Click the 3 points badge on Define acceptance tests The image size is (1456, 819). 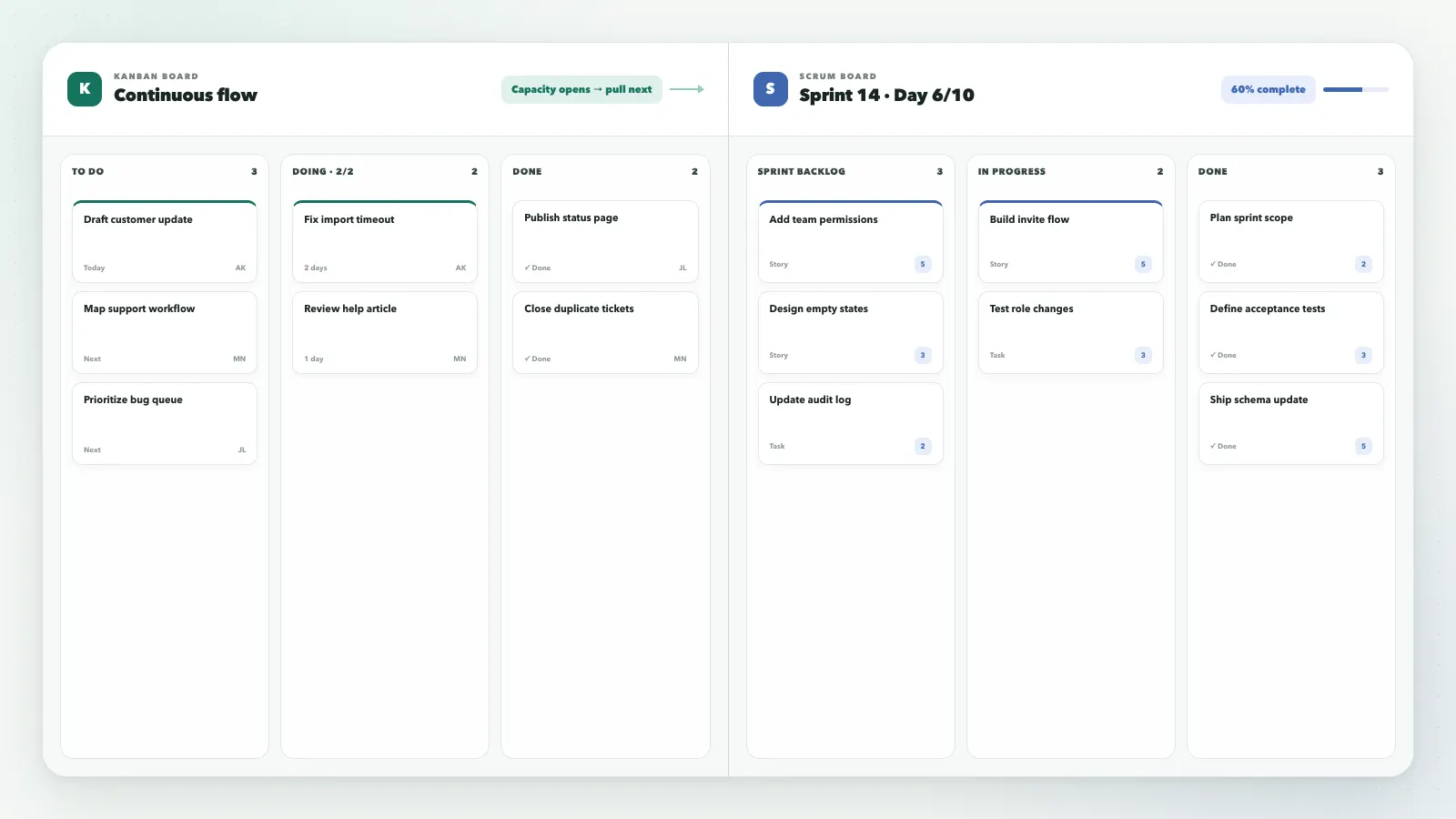coord(1363,355)
